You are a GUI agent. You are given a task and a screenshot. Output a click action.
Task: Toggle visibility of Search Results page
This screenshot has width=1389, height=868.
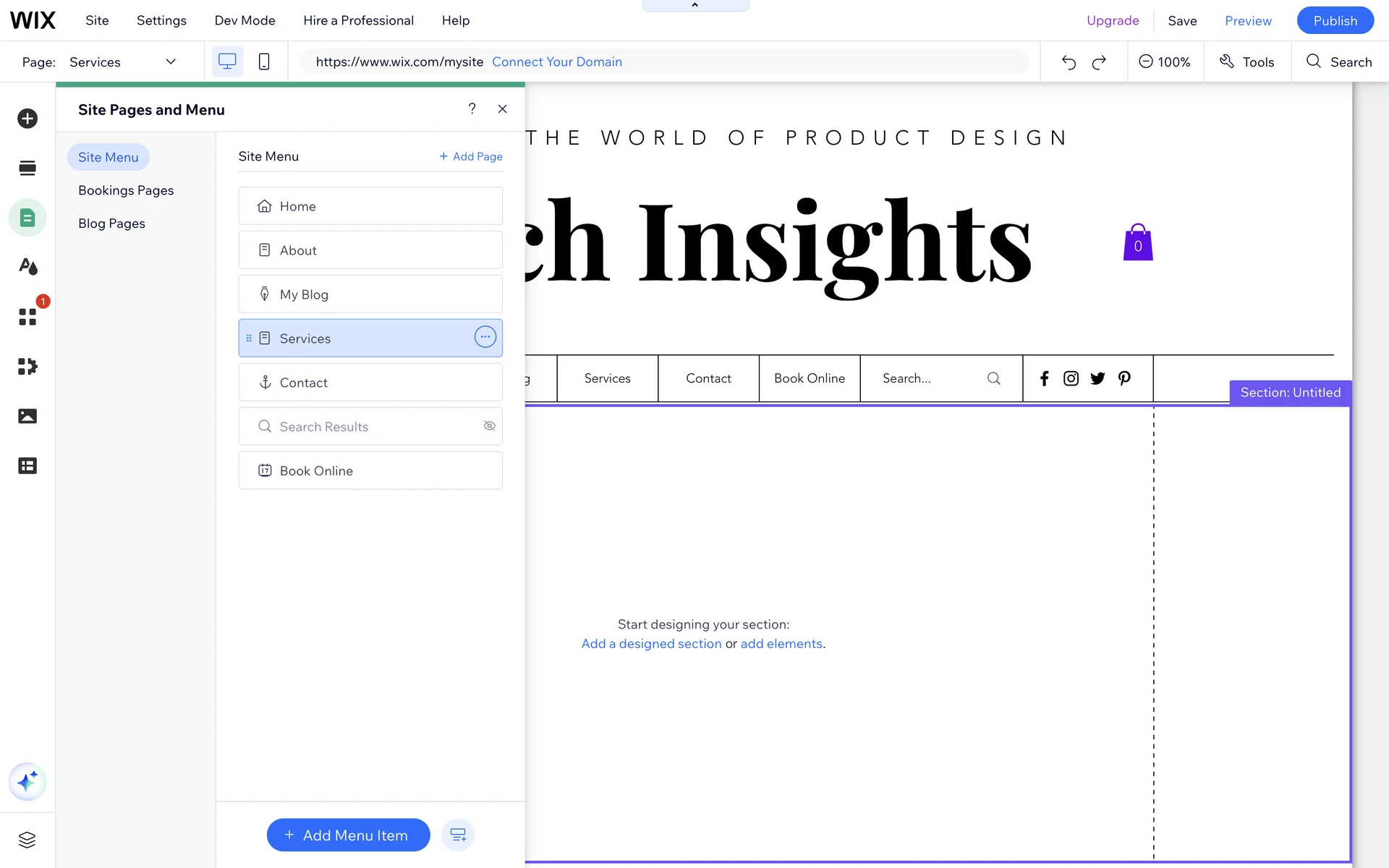pos(489,426)
